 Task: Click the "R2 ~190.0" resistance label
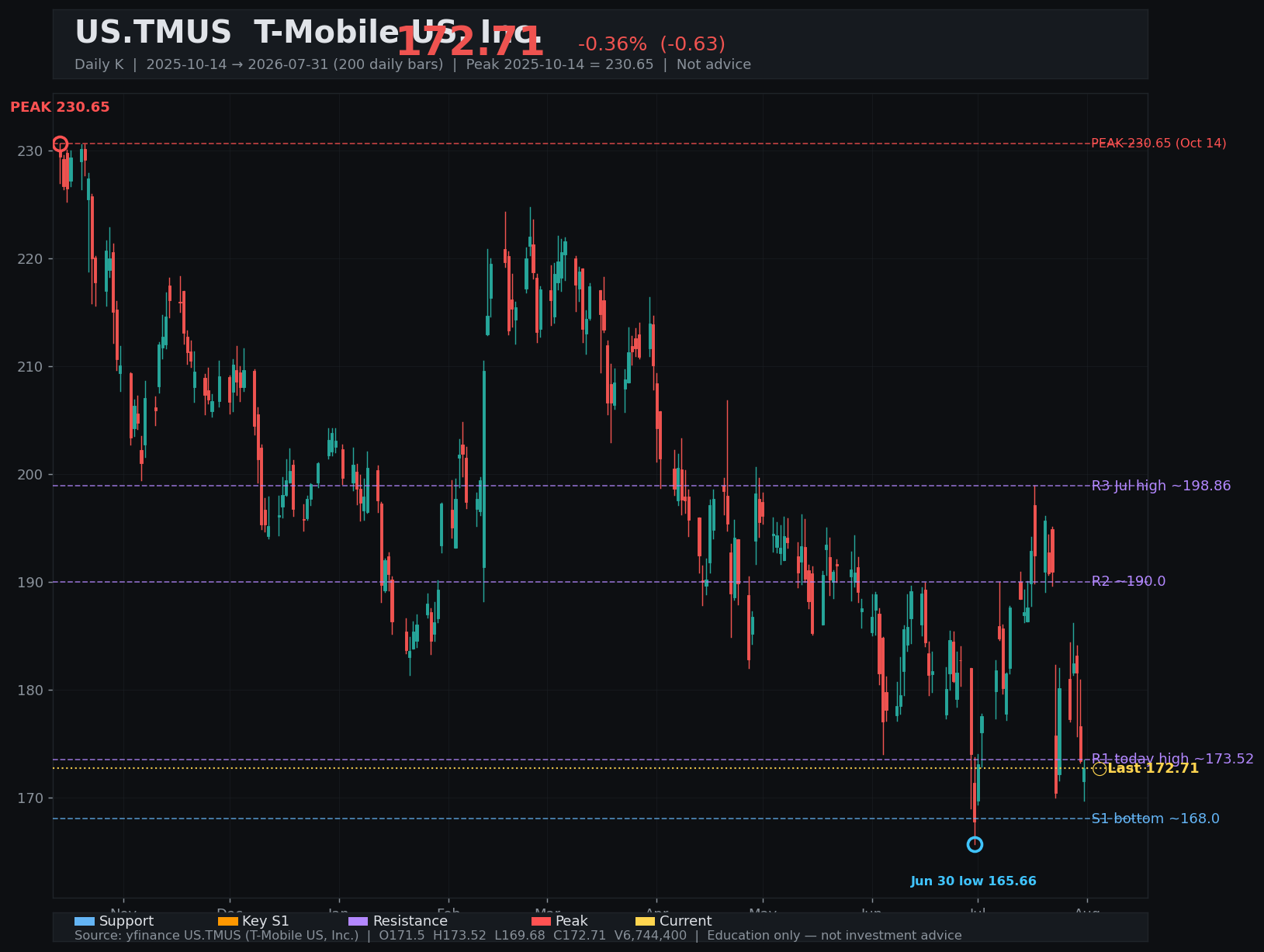pyautogui.click(x=1128, y=581)
